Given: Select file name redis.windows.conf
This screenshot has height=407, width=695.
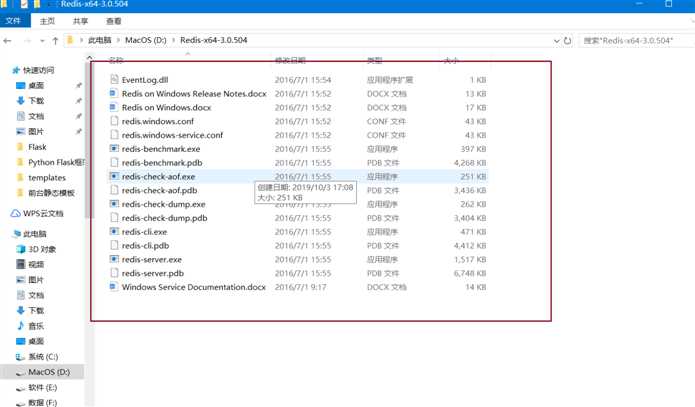Looking at the screenshot, I should (158, 121).
